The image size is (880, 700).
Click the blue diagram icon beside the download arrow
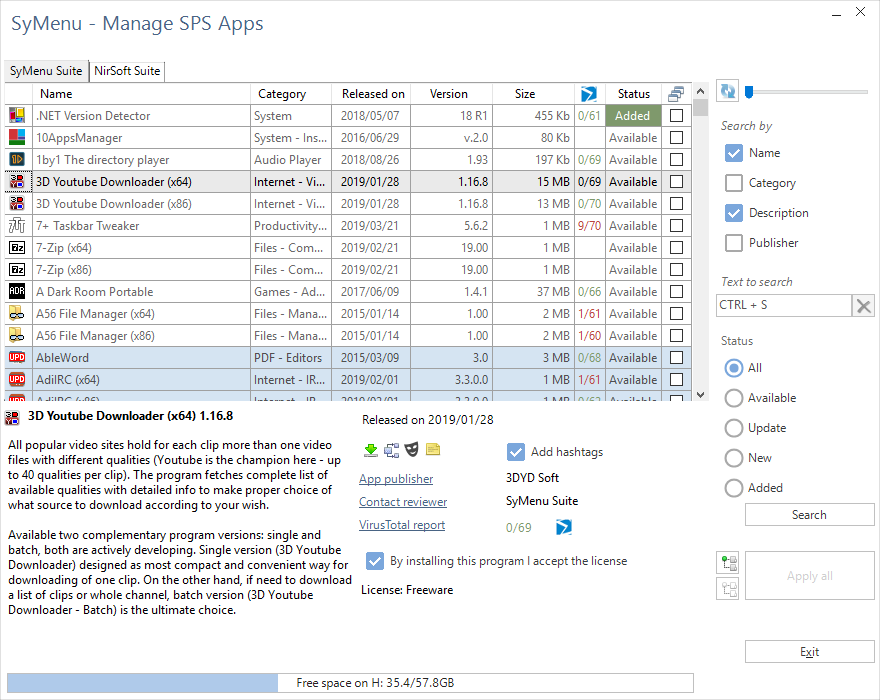click(391, 450)
